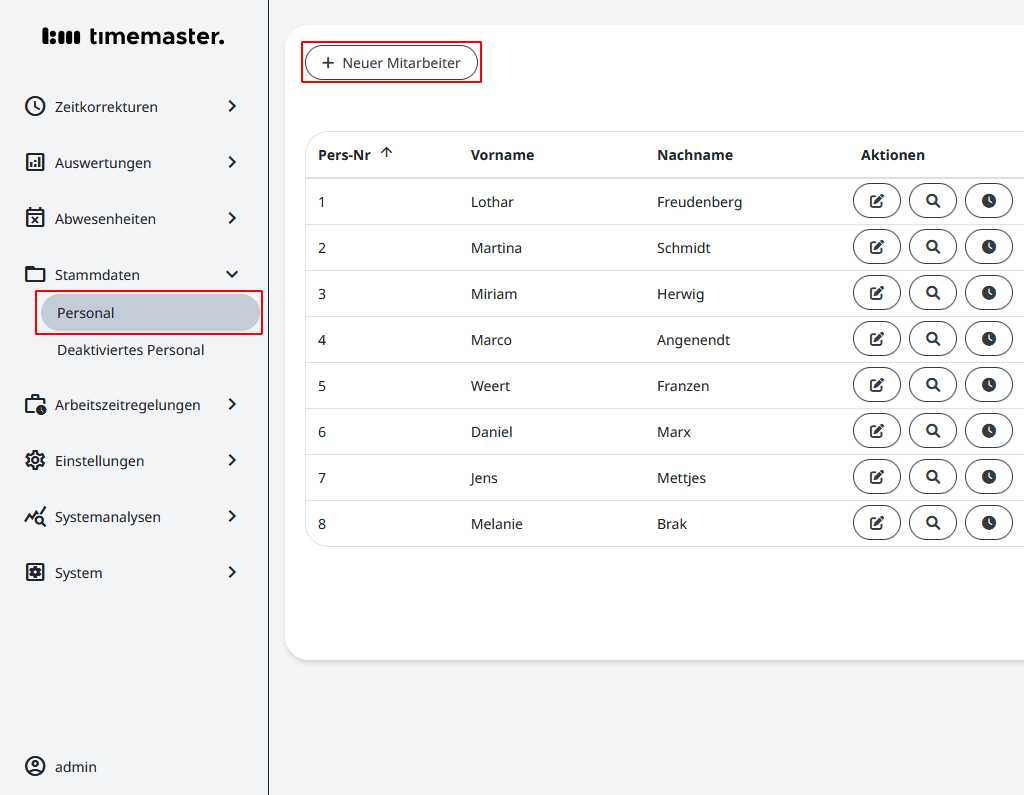This screenshot has width=1024, height=795.
Task: Expand the Zeitkorrekturen menu chevron
Action: tap(232, 106)
